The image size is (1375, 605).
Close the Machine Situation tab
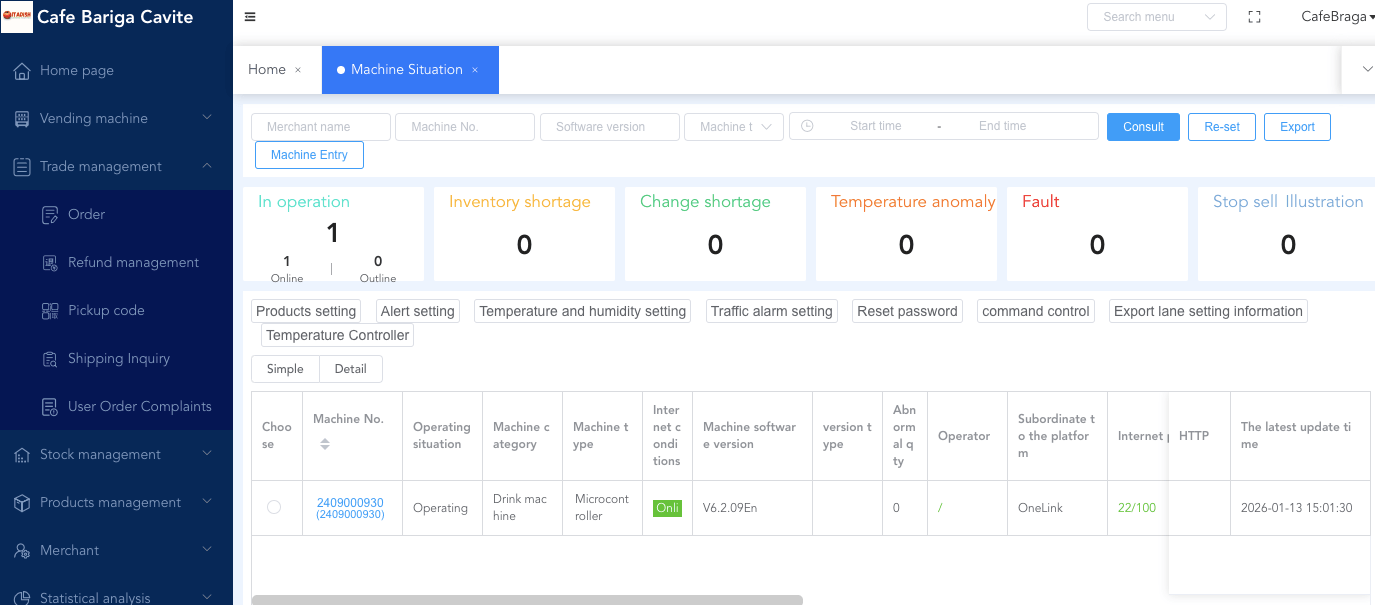tap(475, 70)
